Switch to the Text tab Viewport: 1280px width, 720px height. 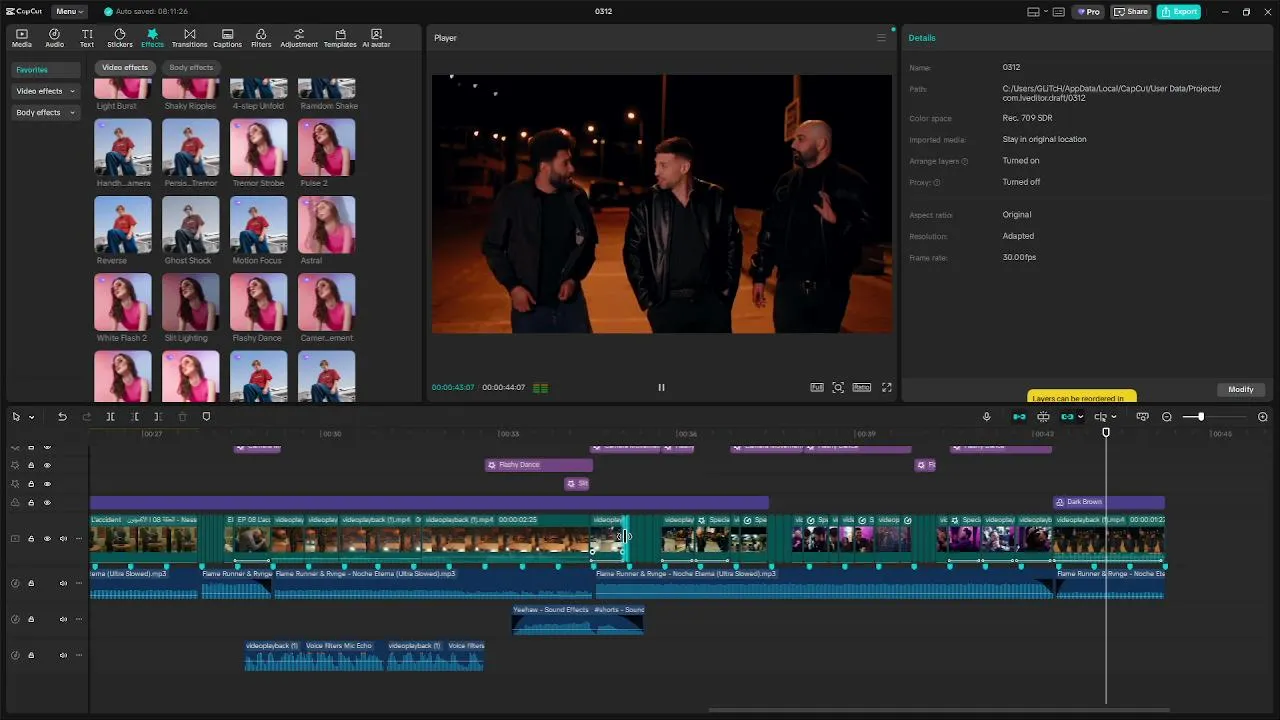(87, 38)
